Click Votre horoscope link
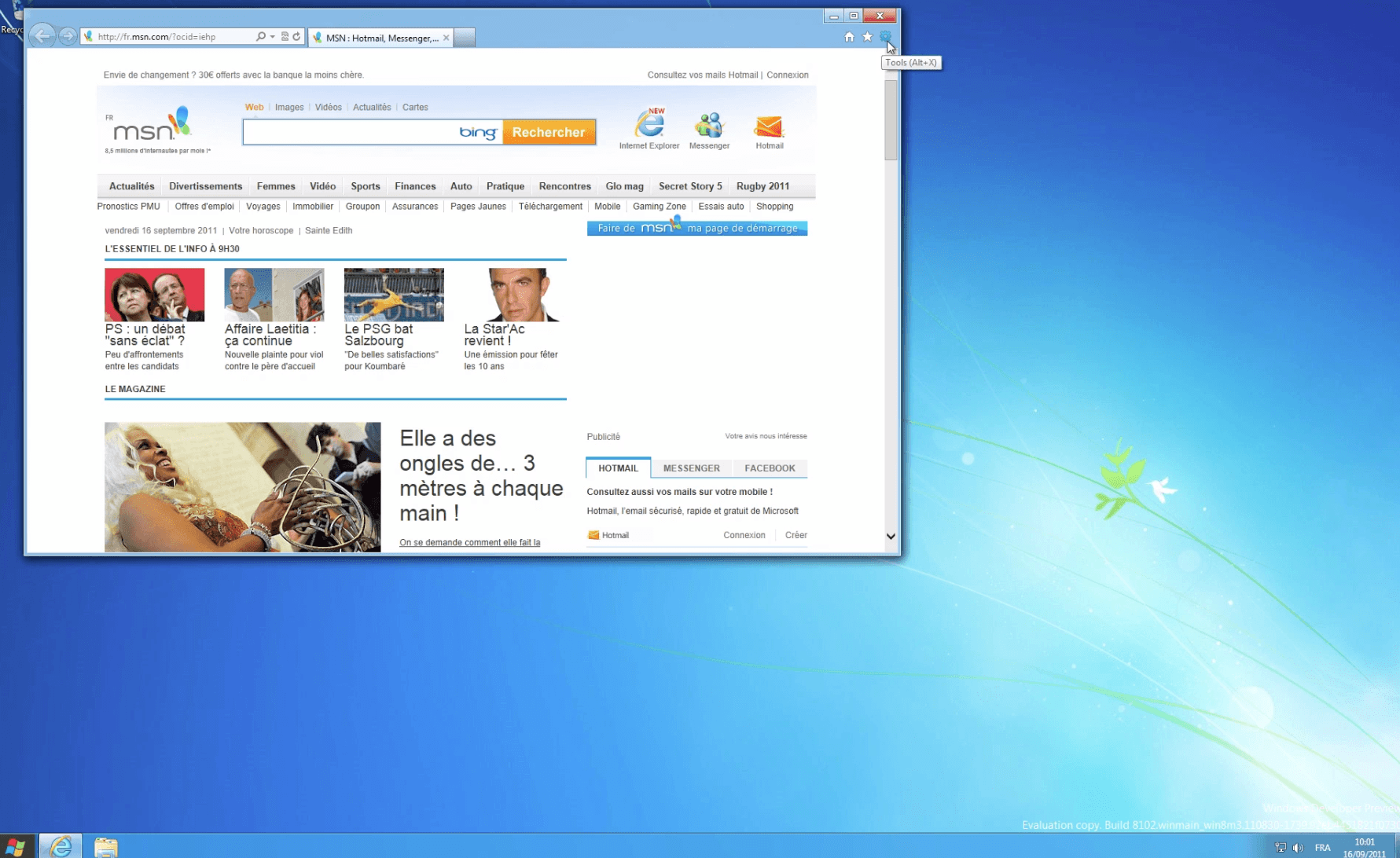Viewport: 1400px width, 858px height. 261,231
